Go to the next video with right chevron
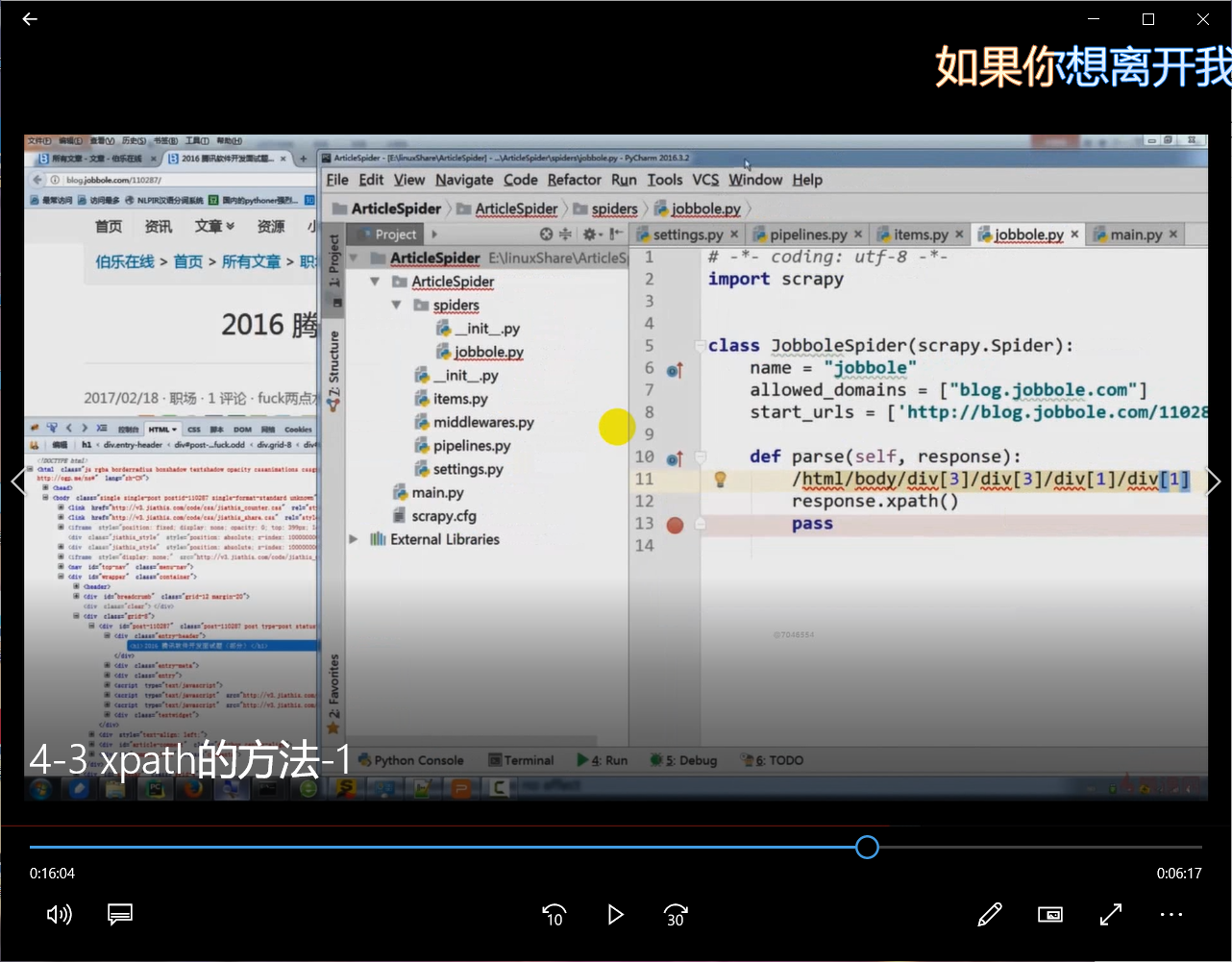This screenshot has height=962, width=1232. tap(1214, 481)
